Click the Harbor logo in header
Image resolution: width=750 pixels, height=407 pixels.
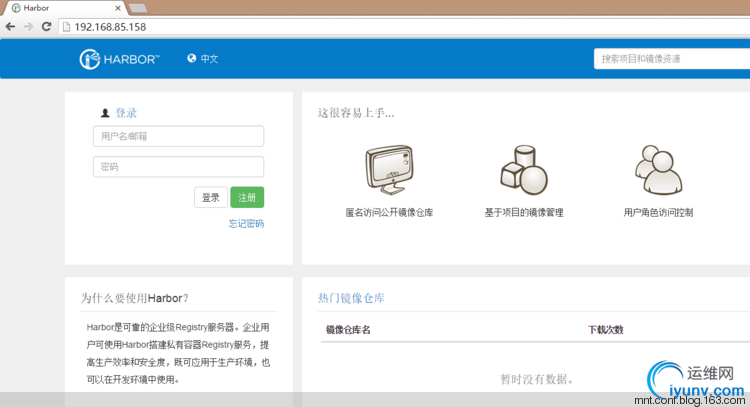click(x=119, y=59)
